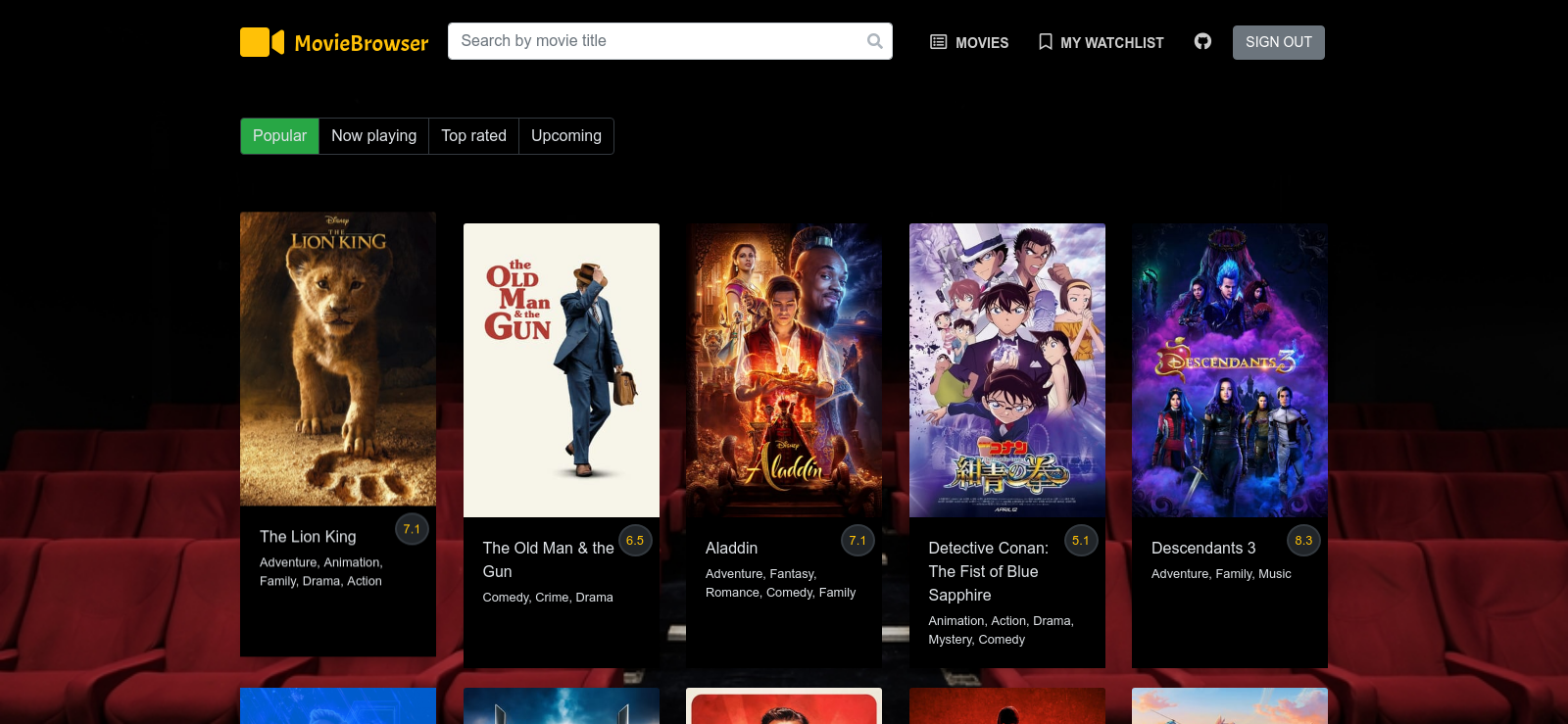
Task: Click the 8.3 rating badge on Descendants 3
Action: (1303, 540)
